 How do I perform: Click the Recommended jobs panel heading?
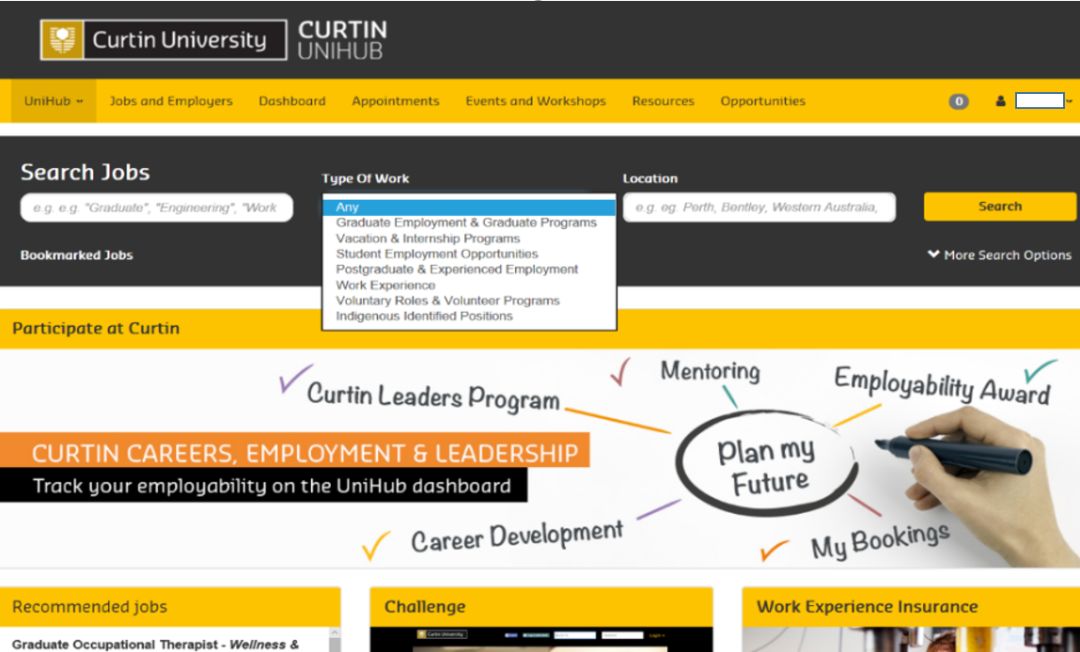click(x=90, y=607)
